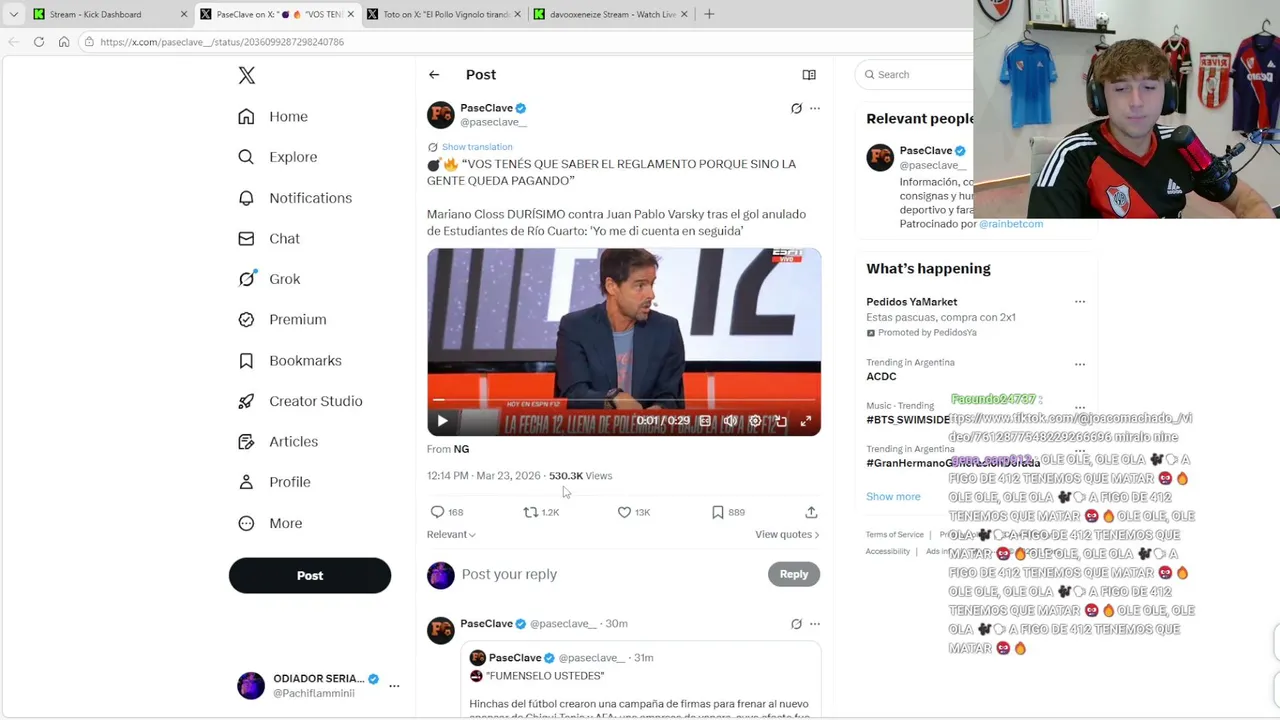Click Terms of Service footer link
Screen dimensions: 1280x720
[894, 535]
